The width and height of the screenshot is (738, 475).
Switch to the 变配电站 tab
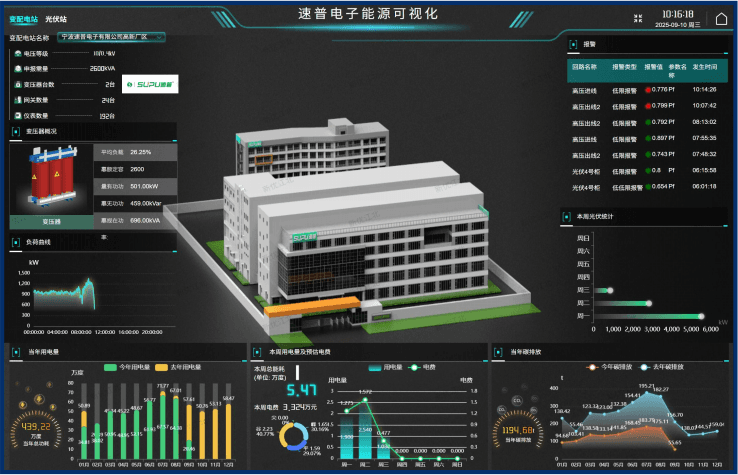click(x=24, y=19)
